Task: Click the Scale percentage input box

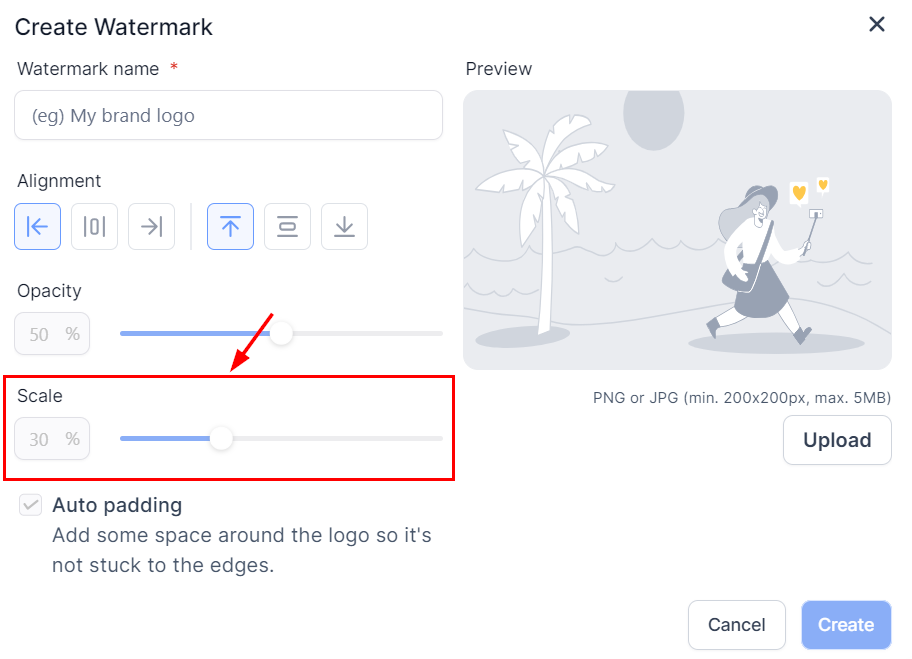Action: point(52,439)
